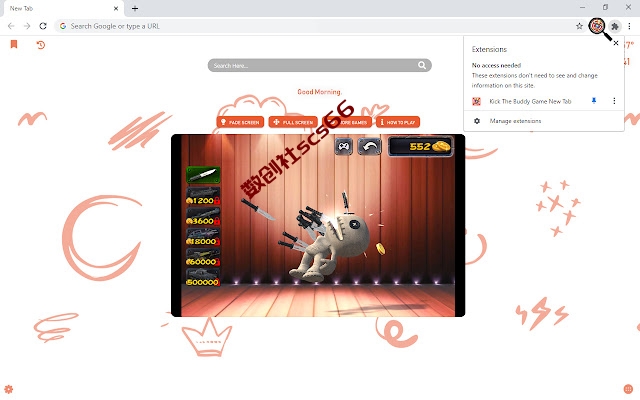
Task: Select the knife weapon in game
Action: click(203, 175)
